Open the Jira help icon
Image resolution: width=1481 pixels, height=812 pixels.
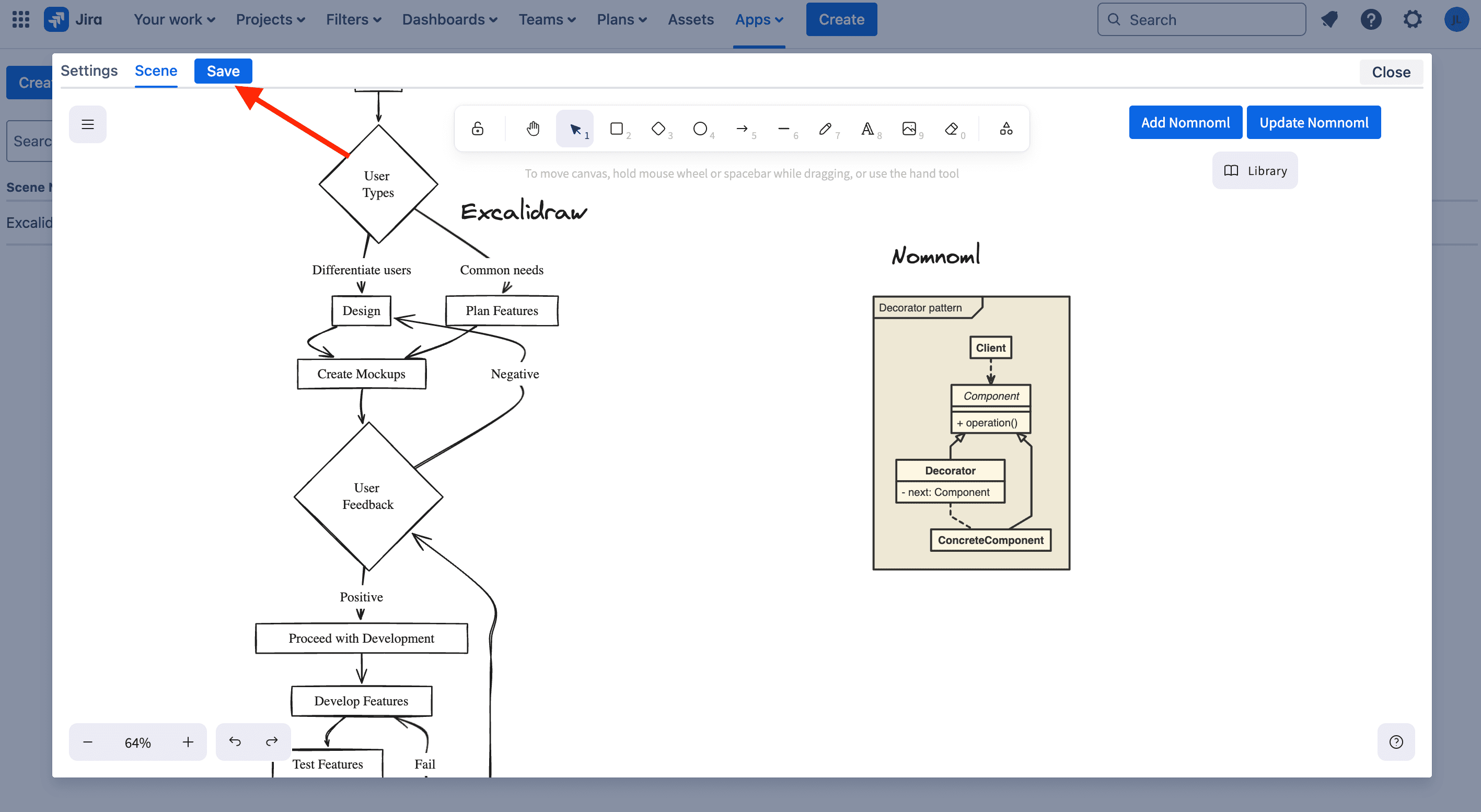pos(1371,19)
